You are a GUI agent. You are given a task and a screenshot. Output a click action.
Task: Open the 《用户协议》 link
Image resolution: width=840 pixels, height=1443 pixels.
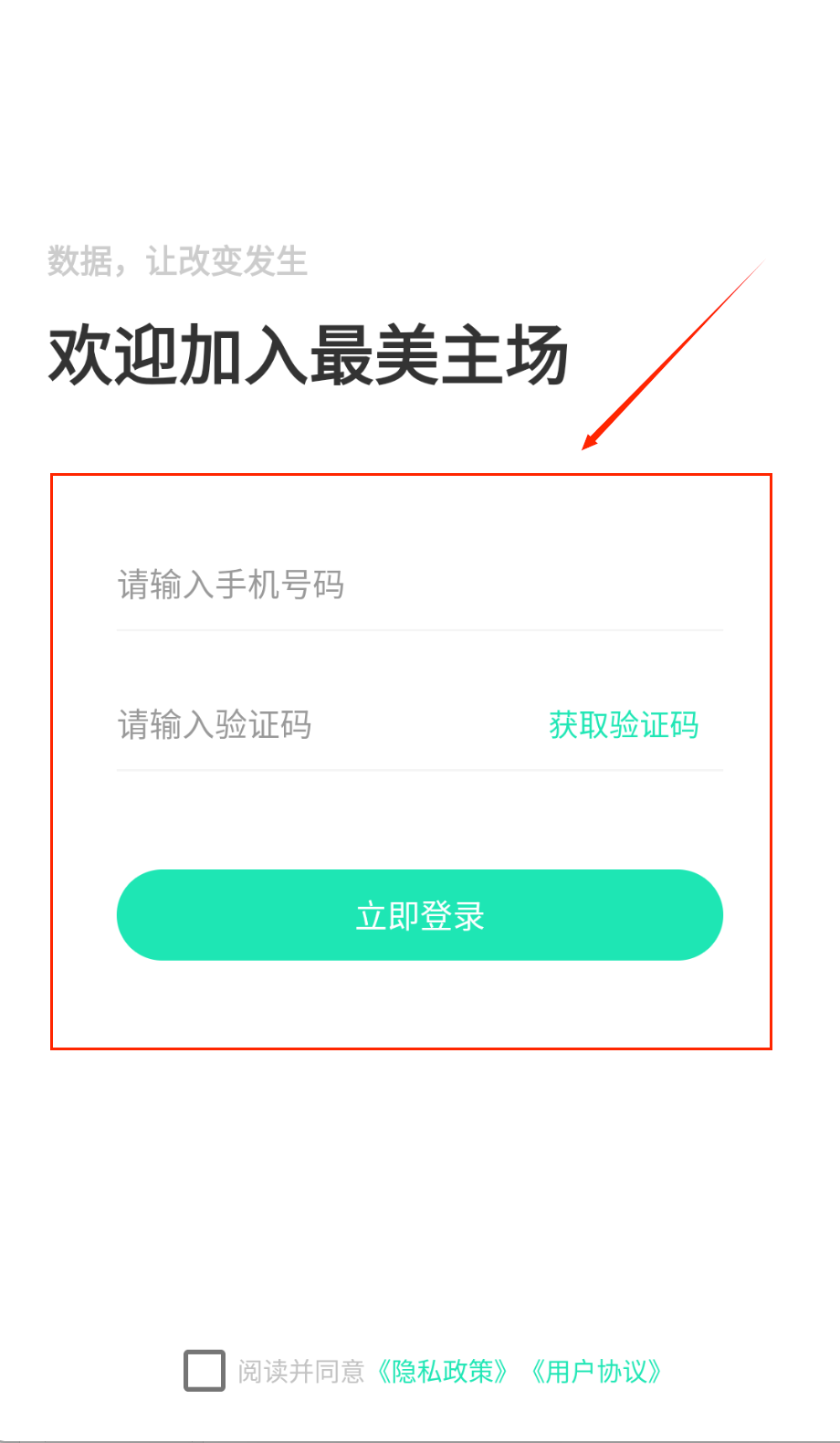click(x=596, y=1371)
